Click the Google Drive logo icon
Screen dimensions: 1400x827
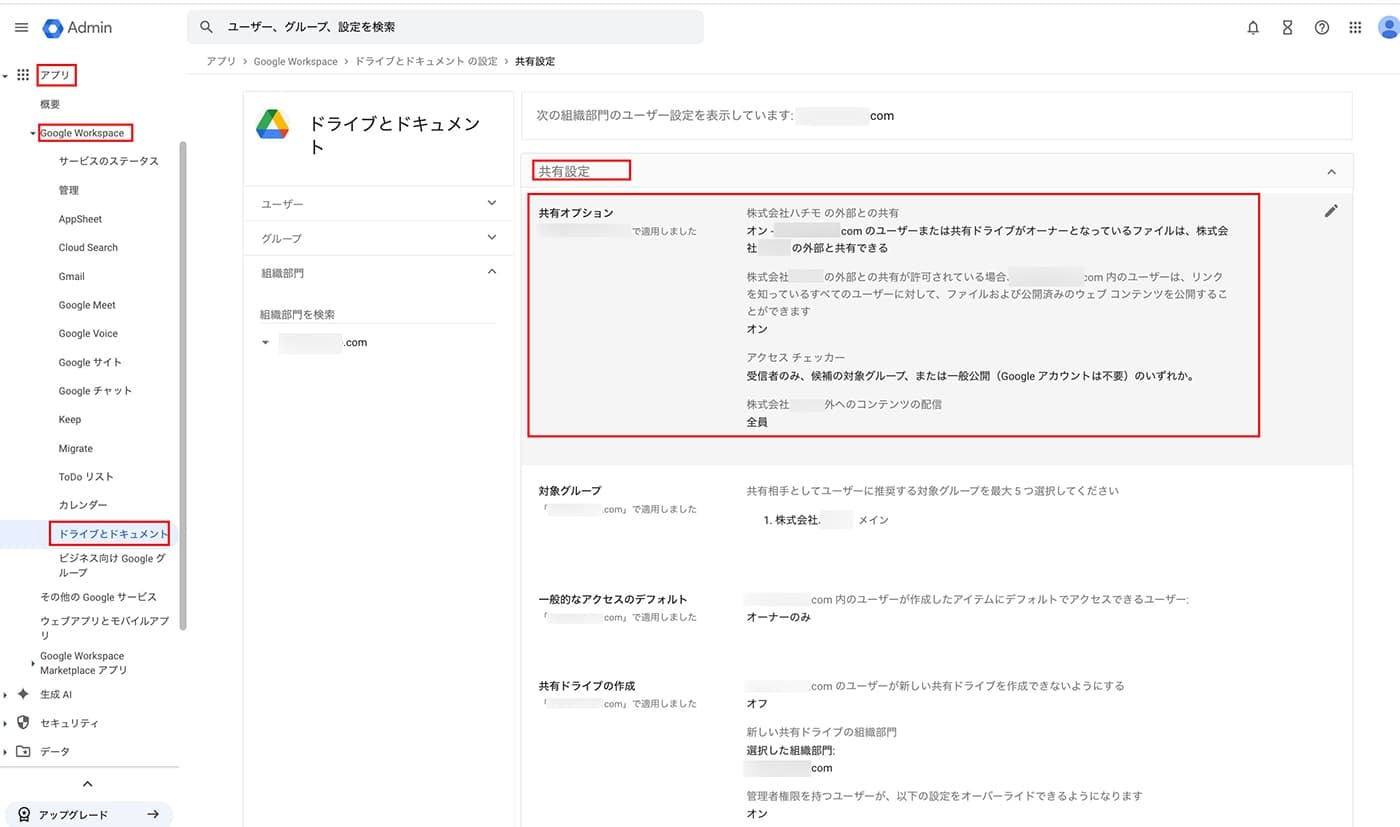tap(272, 124)
